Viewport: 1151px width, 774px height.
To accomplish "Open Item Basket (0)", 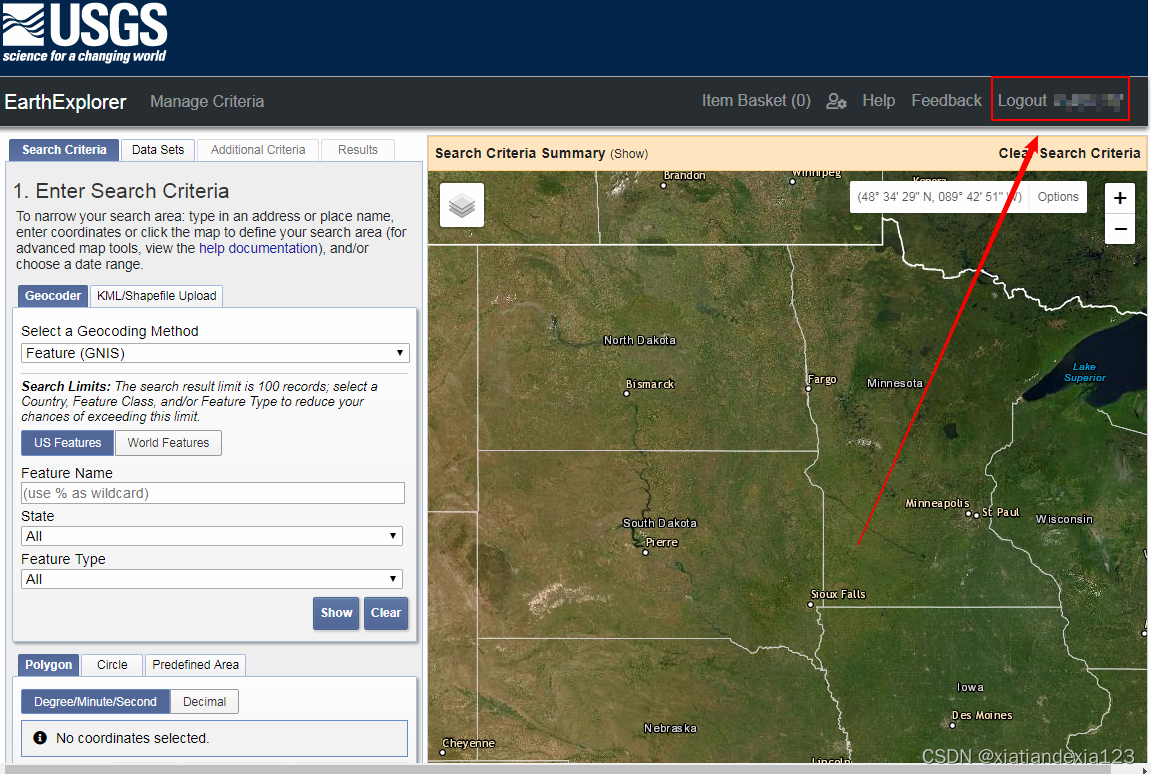I will coord(756,101).
